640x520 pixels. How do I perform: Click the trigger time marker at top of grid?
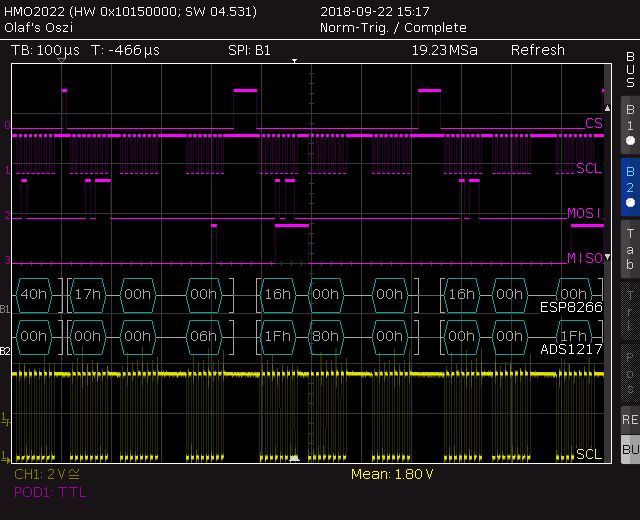tap(294, 62)
